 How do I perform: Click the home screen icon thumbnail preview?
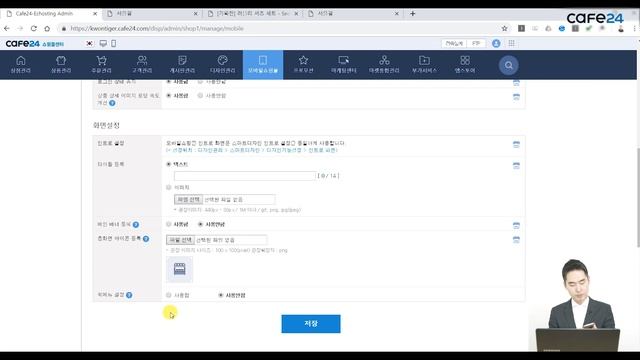[180, 269]
